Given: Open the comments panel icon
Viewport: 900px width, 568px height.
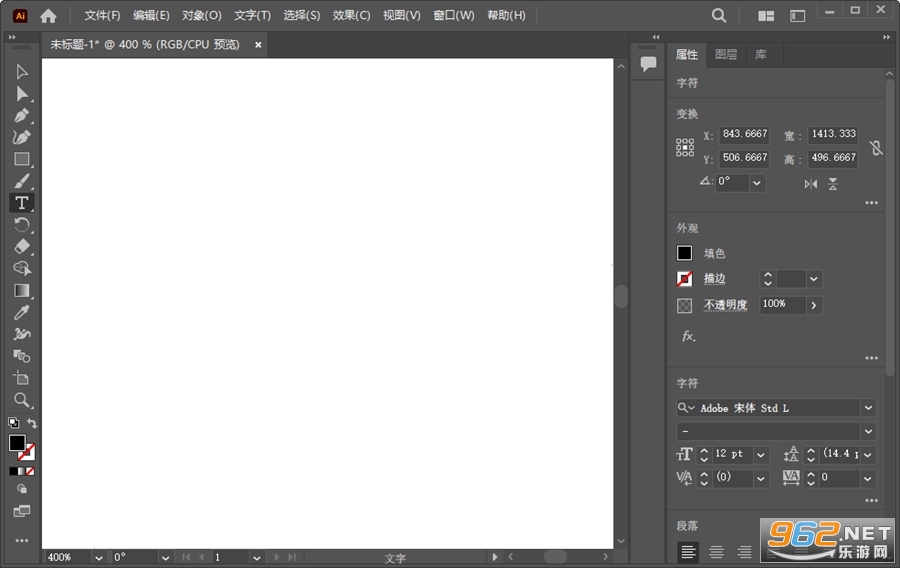Looking at the screenshot, I should pyautogui.click(x=648, y=64).
